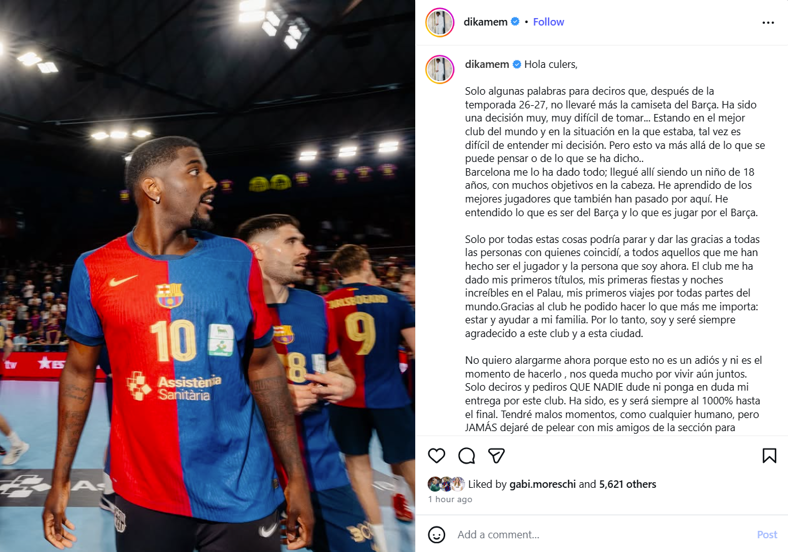Click liker avatars cluster
This screenshot has height=552, width=788.
[446, 484]
